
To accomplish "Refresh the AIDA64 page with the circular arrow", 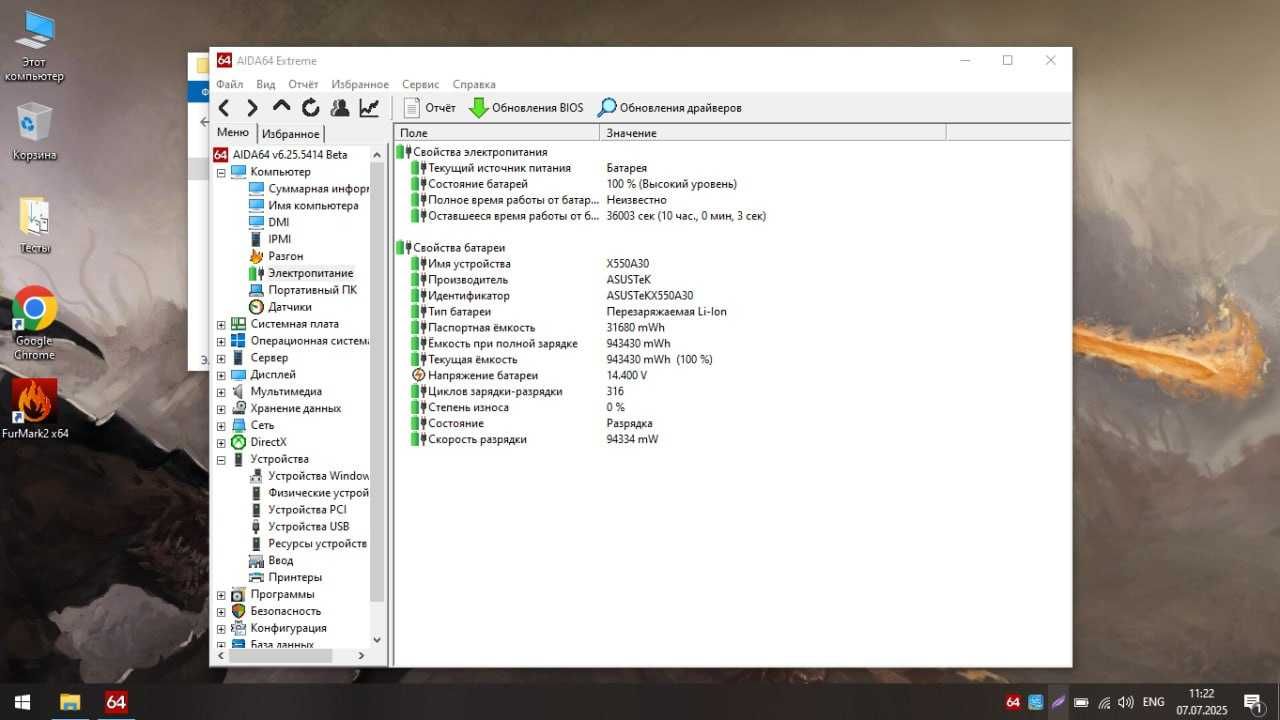I will tap(311, 108).
